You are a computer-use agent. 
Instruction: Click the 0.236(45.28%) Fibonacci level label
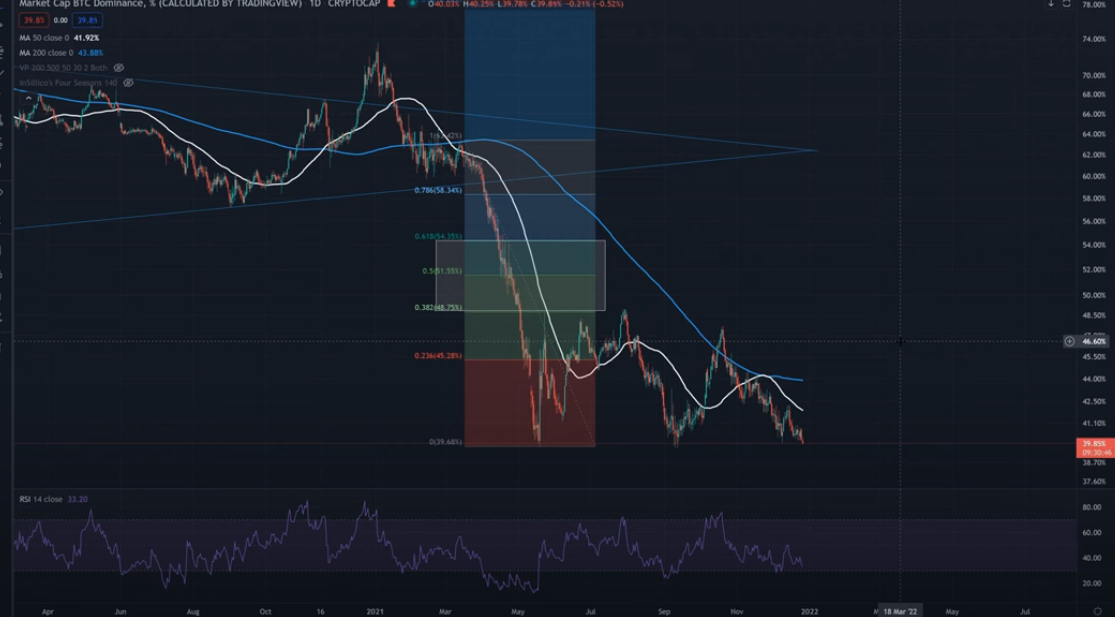coord(438,355)
